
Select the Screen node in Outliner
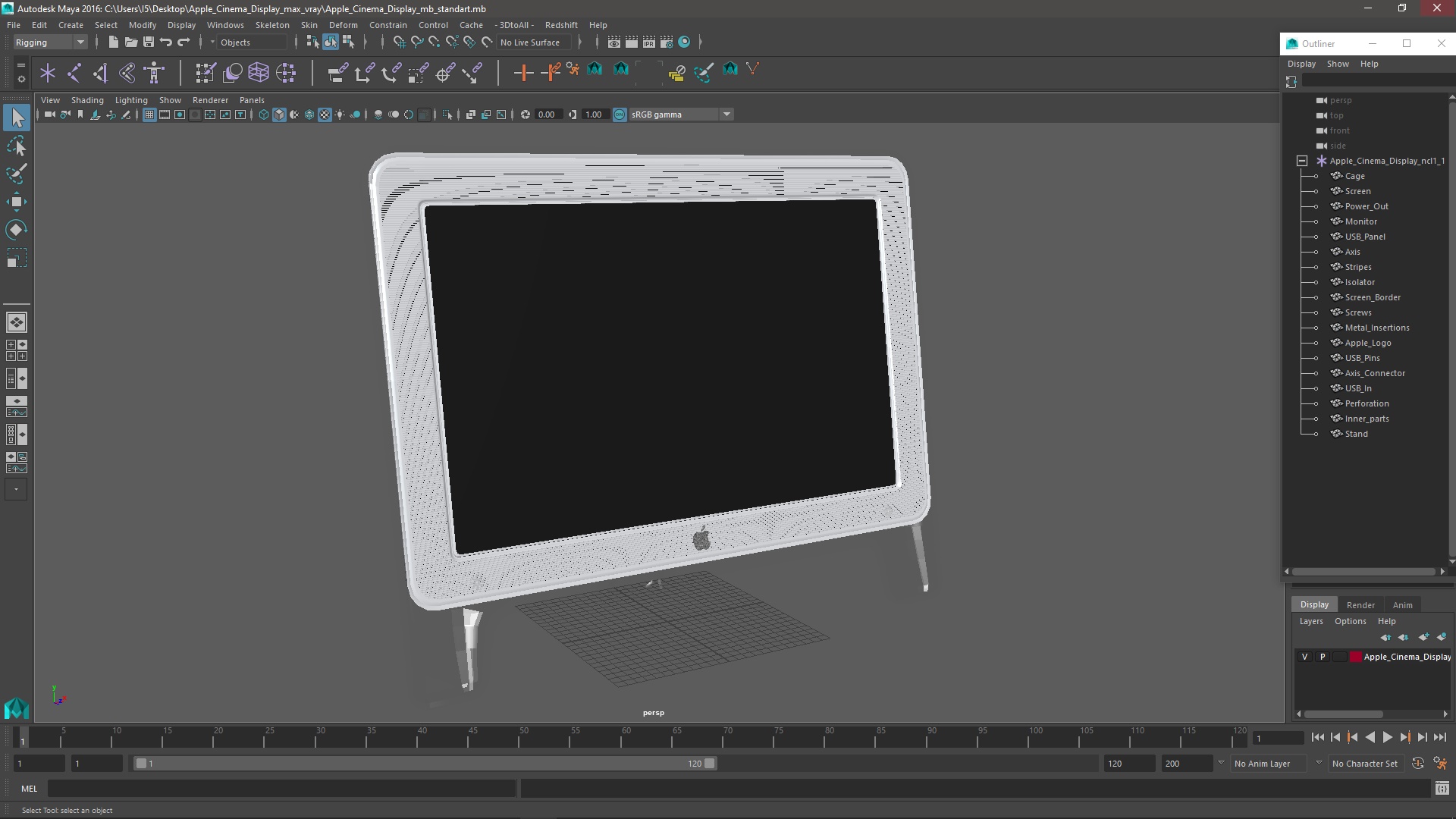pos(1357,191)
